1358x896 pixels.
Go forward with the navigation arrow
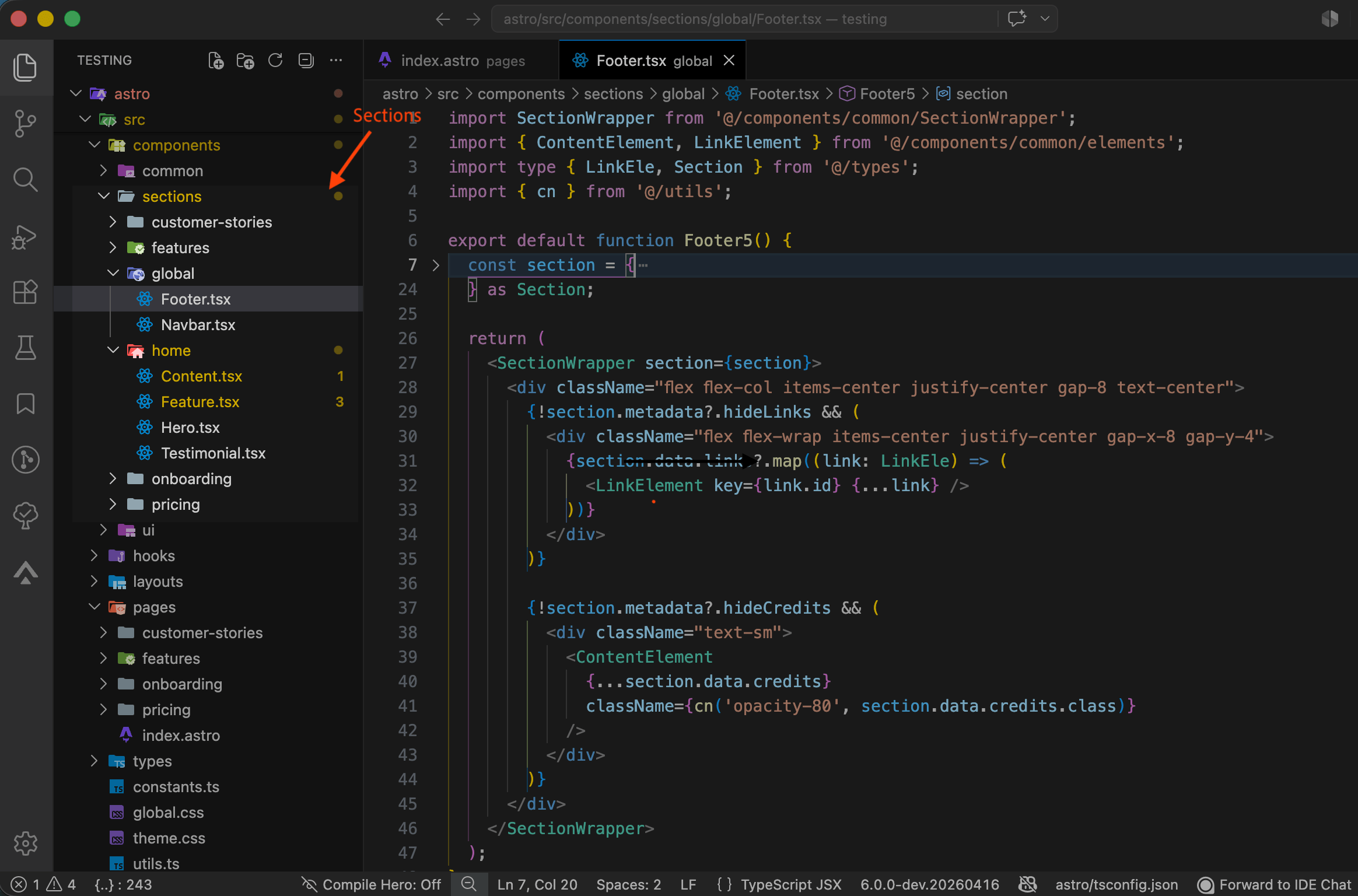click(x=474, y=19)
